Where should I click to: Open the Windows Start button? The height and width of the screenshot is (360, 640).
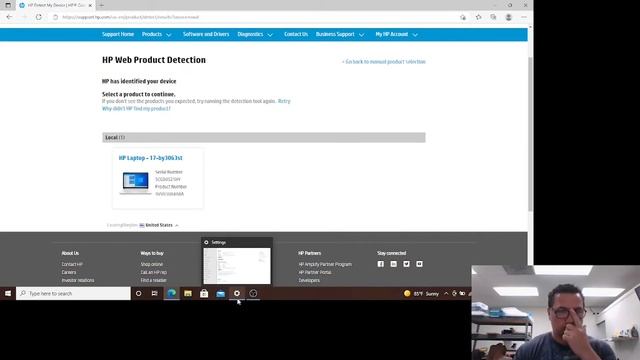(8, 293)
